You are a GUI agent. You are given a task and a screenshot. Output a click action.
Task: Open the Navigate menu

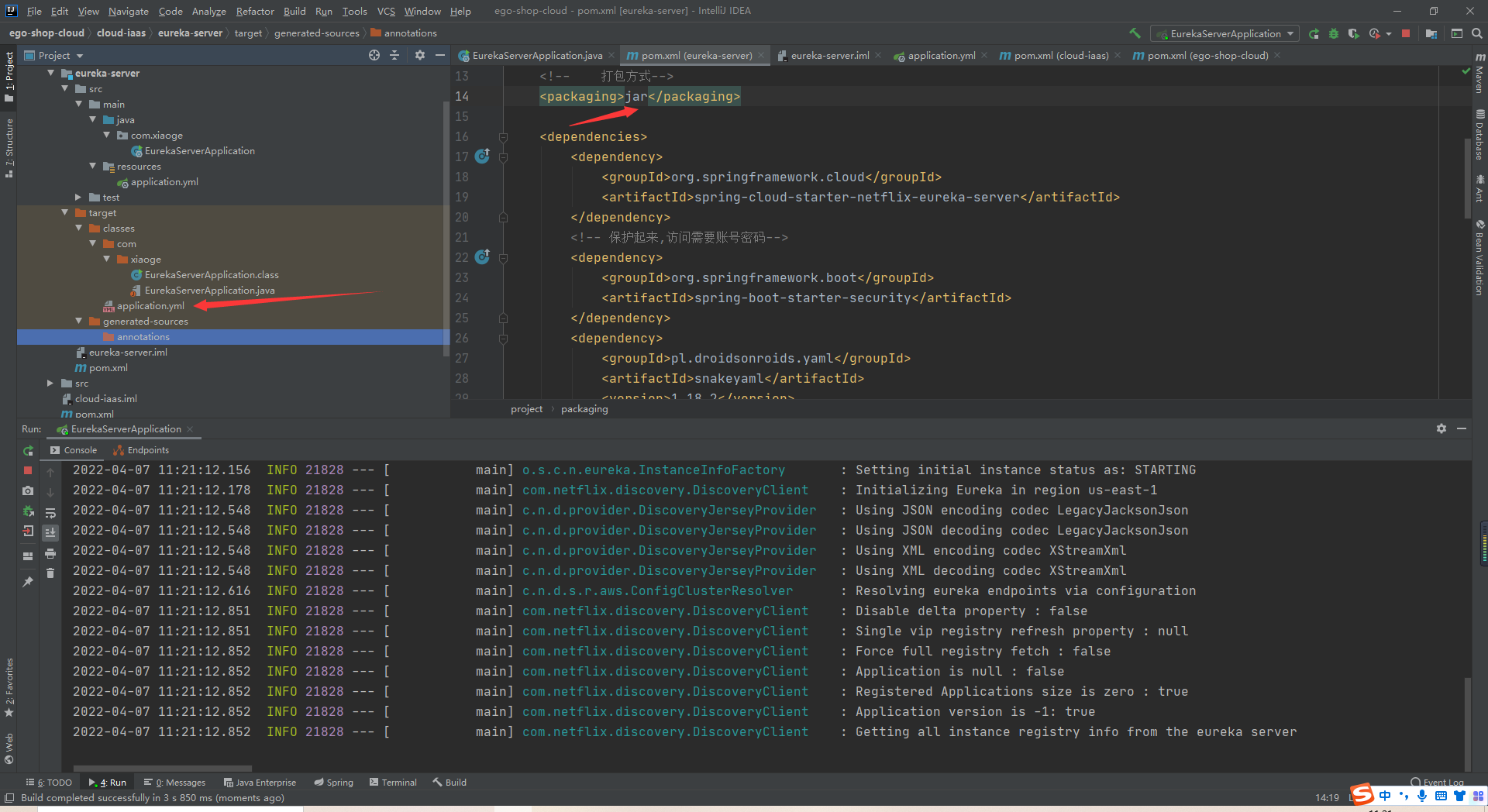[x=127, y=11]
